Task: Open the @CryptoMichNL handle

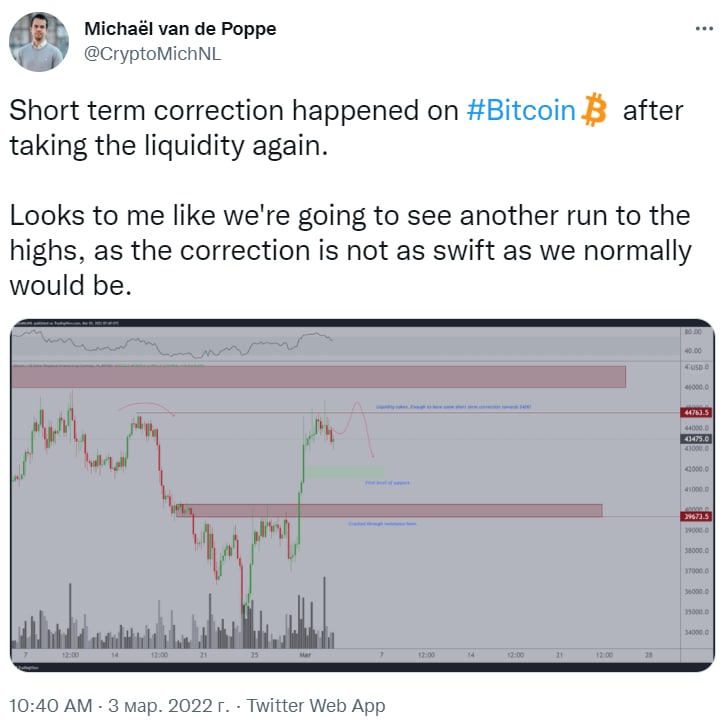Action: tap(152, 54)
